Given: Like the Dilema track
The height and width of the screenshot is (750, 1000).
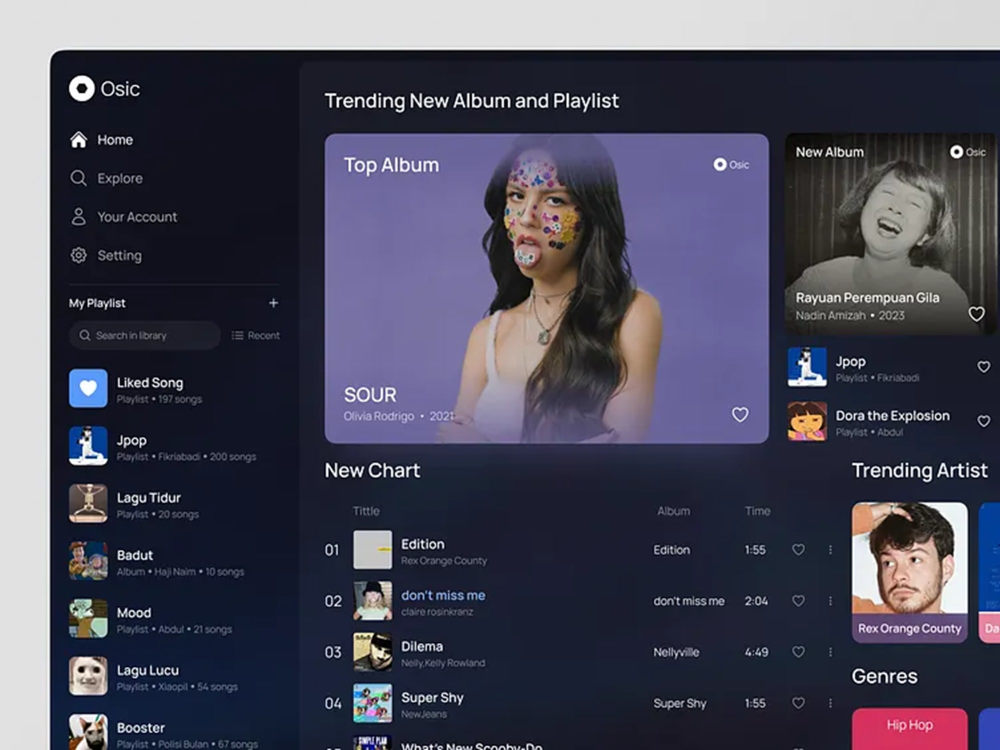Looking at the screenshot, I should coord(798,652).
